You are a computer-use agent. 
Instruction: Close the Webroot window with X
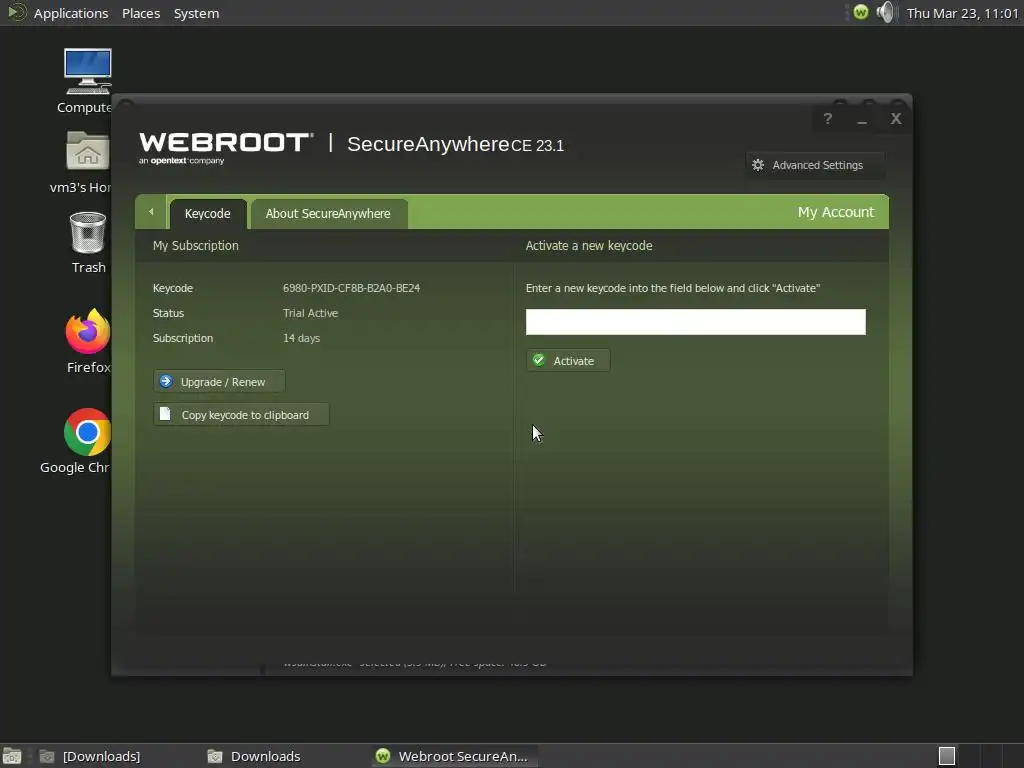click(896, 118)
